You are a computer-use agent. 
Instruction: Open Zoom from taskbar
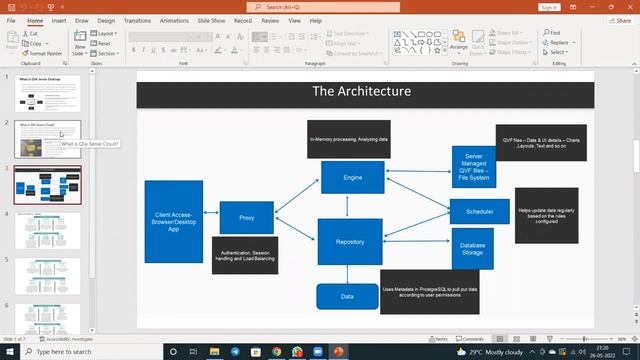tap(318, 351)
